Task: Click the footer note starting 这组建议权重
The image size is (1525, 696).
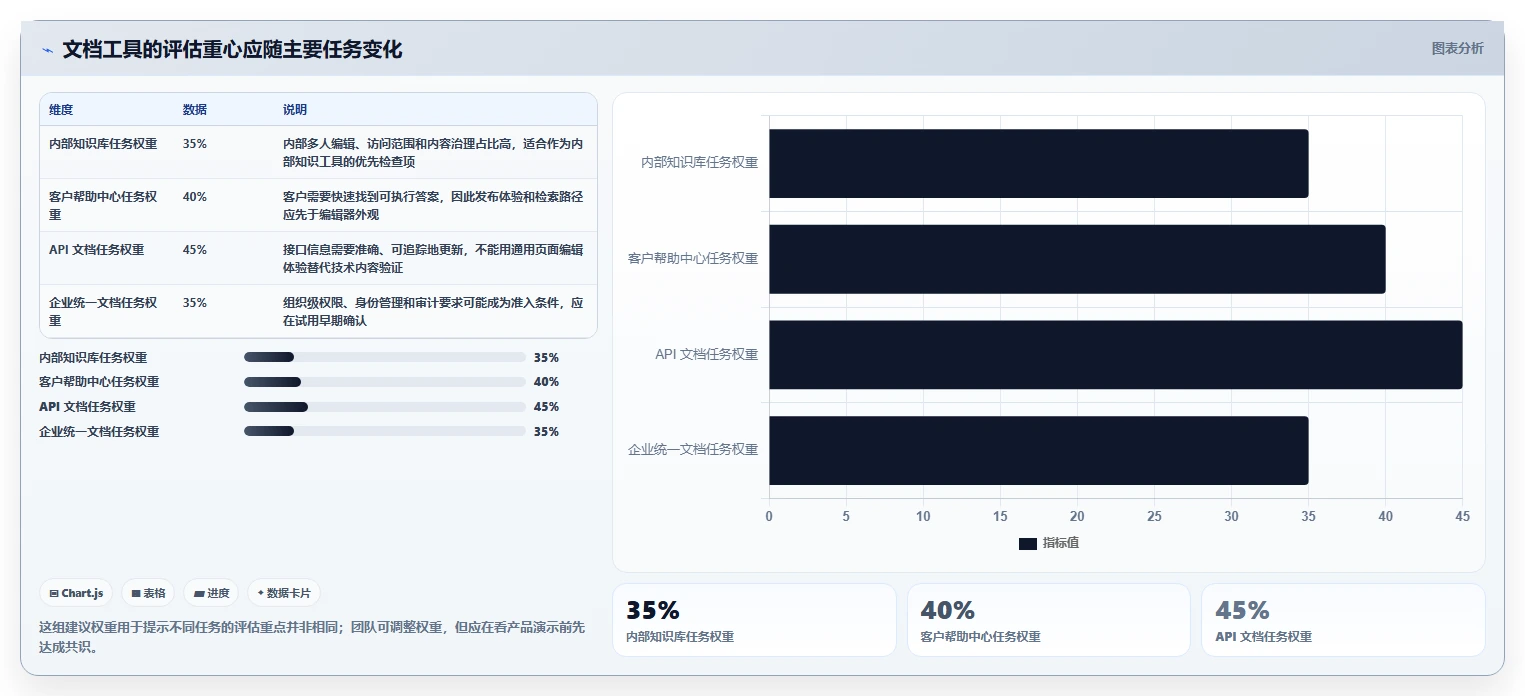Action: pyautogui.click(x=312, y=637)
